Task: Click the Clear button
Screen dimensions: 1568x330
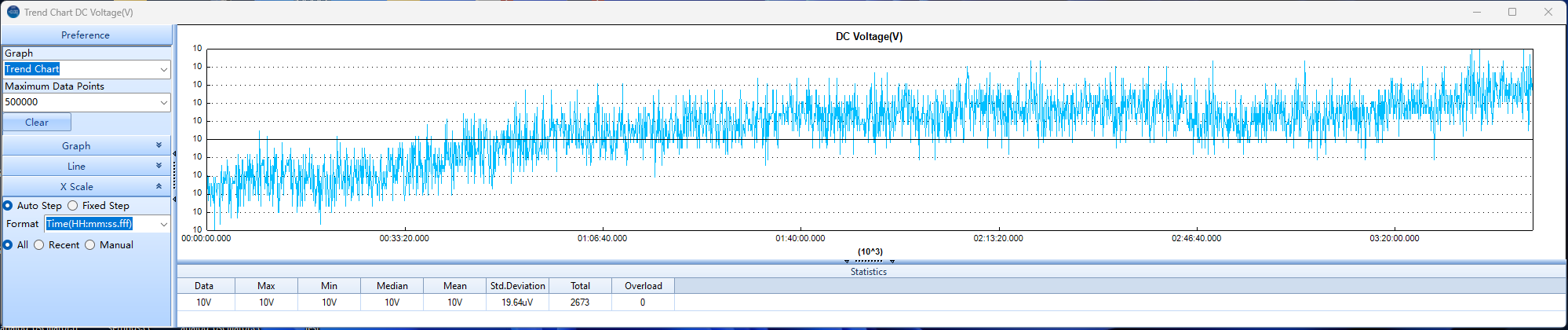Action: pos(37,123)
